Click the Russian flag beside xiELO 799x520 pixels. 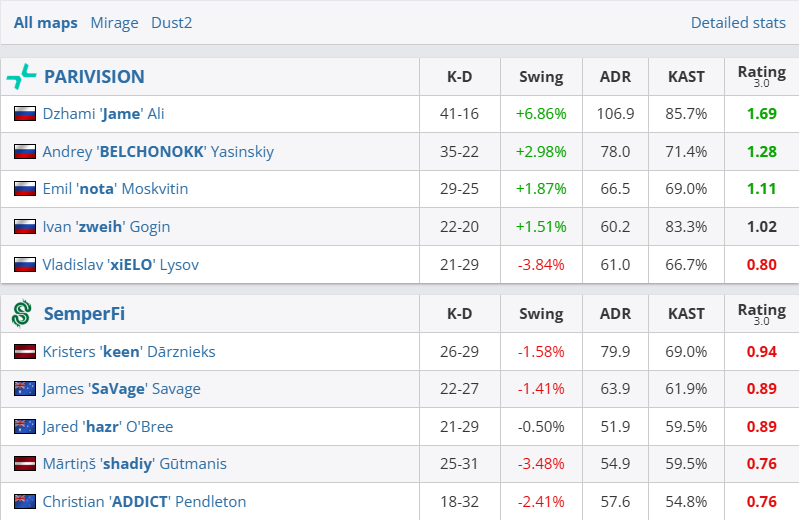click(x=25, y=265)
